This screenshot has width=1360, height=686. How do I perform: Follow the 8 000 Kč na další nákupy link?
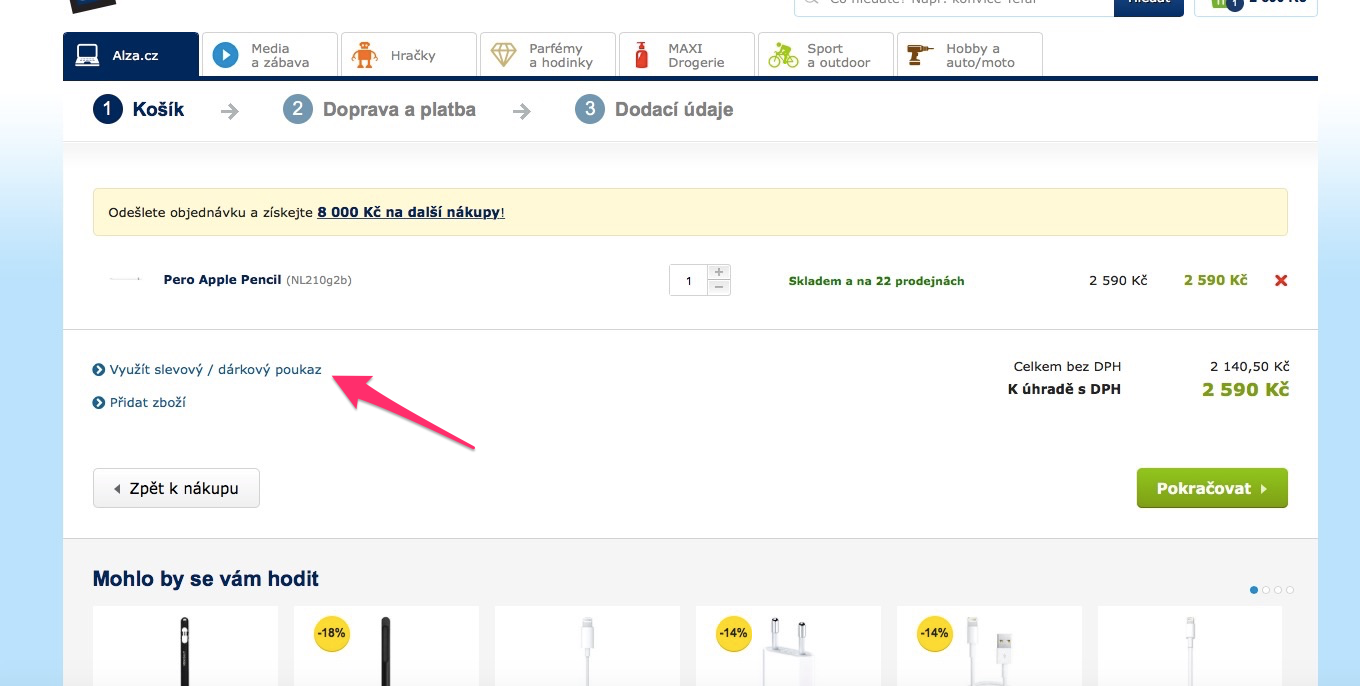(409, 212)
